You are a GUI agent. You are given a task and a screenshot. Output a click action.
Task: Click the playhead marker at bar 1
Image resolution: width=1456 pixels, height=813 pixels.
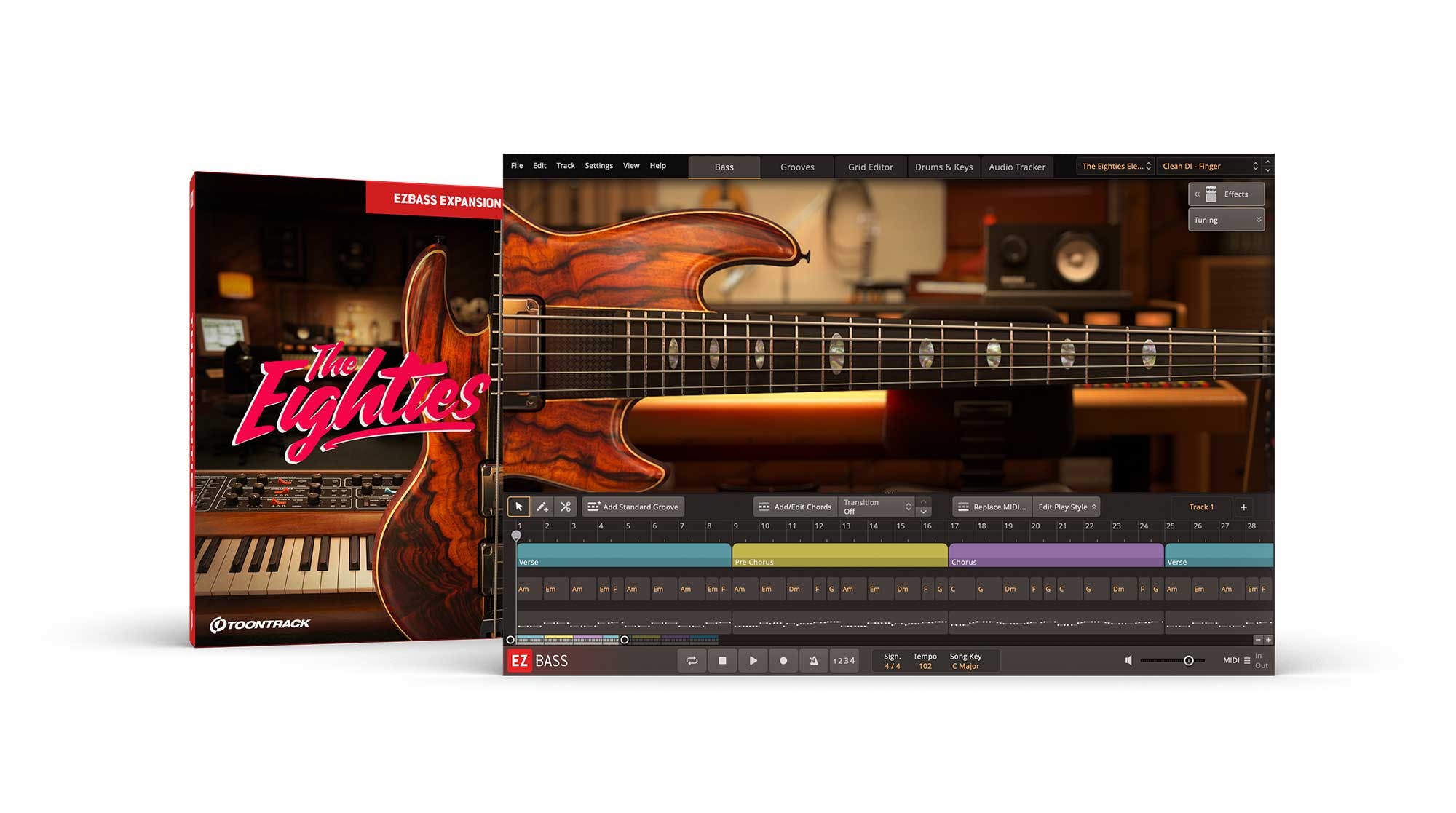coord(516,536)
